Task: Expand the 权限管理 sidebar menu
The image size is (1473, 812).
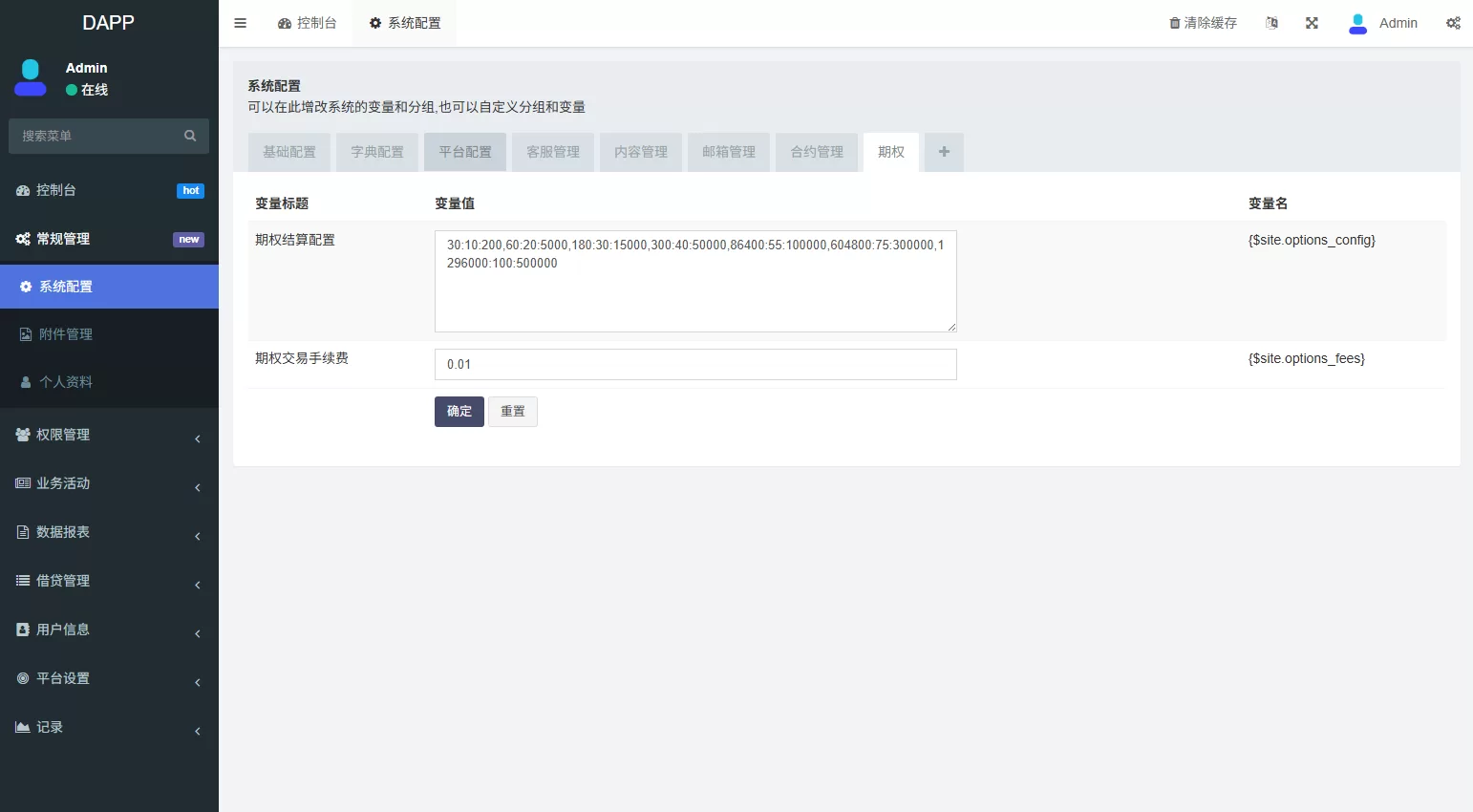Action: click(109, 435)
